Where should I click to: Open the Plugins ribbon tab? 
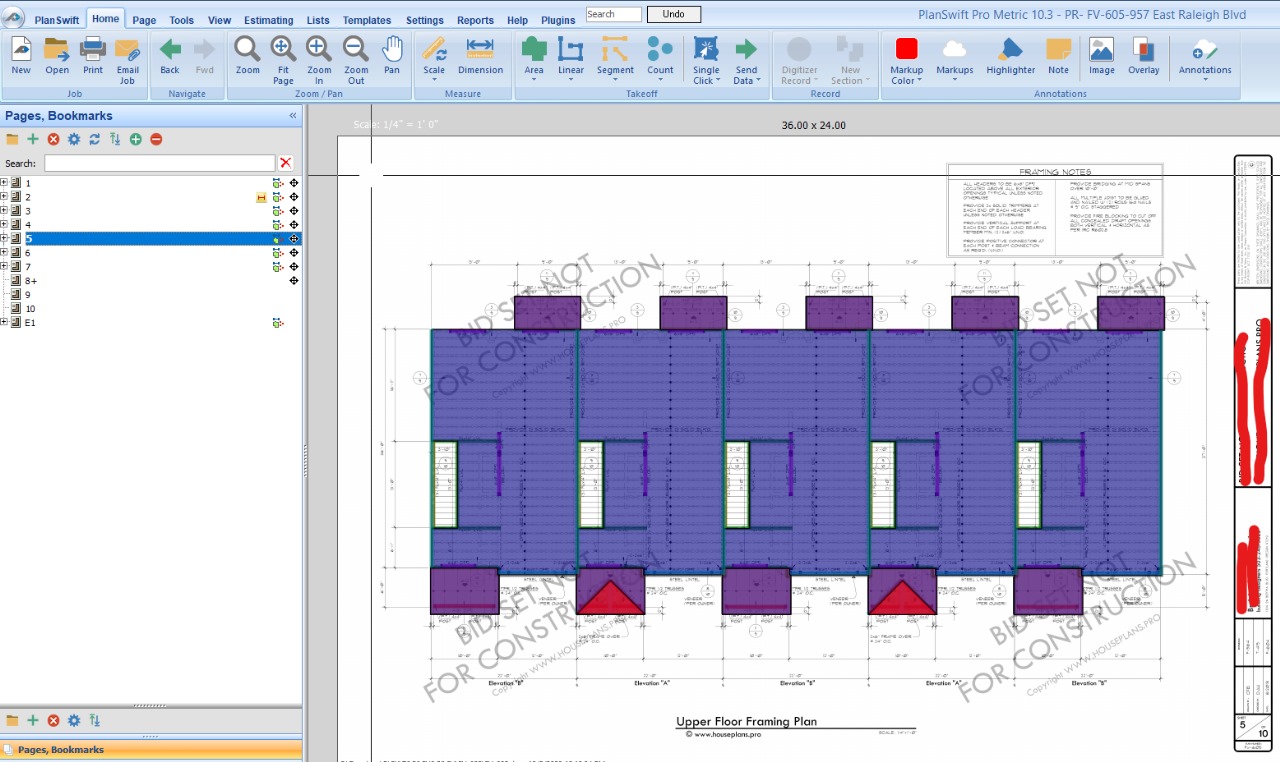(558, 20)
